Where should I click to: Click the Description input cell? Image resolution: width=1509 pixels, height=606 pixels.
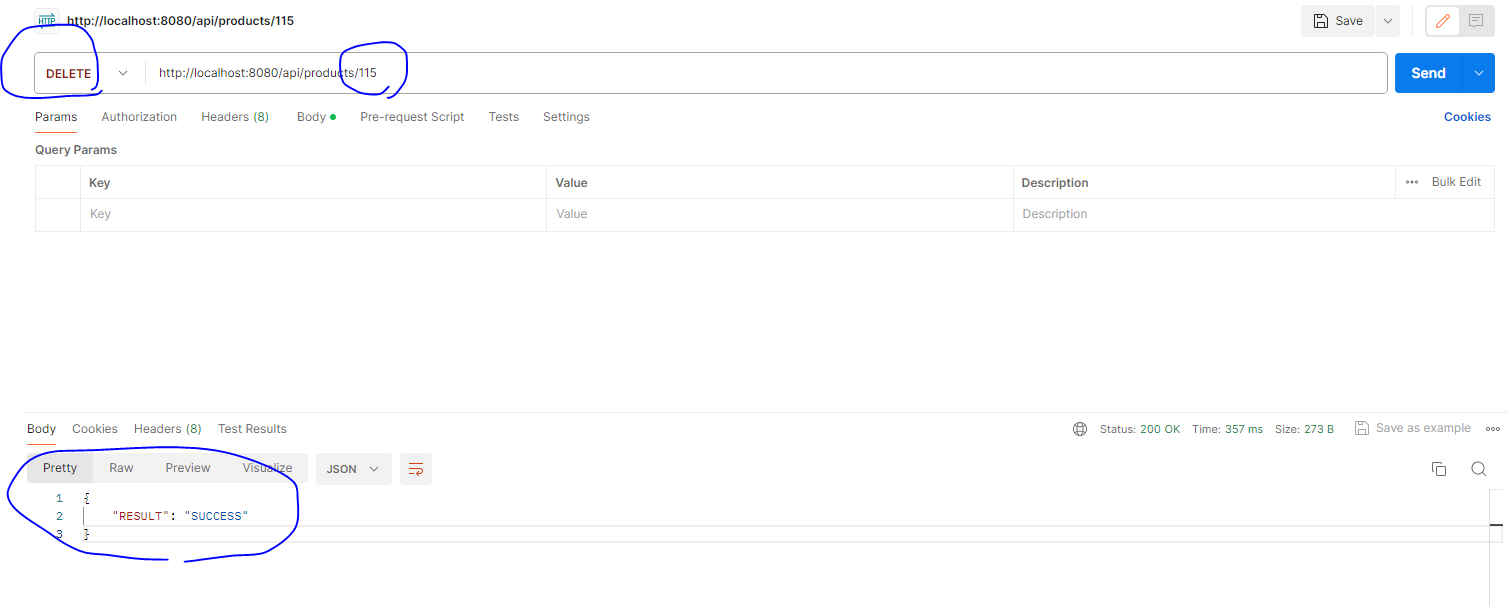click(x=1254, y=214)
